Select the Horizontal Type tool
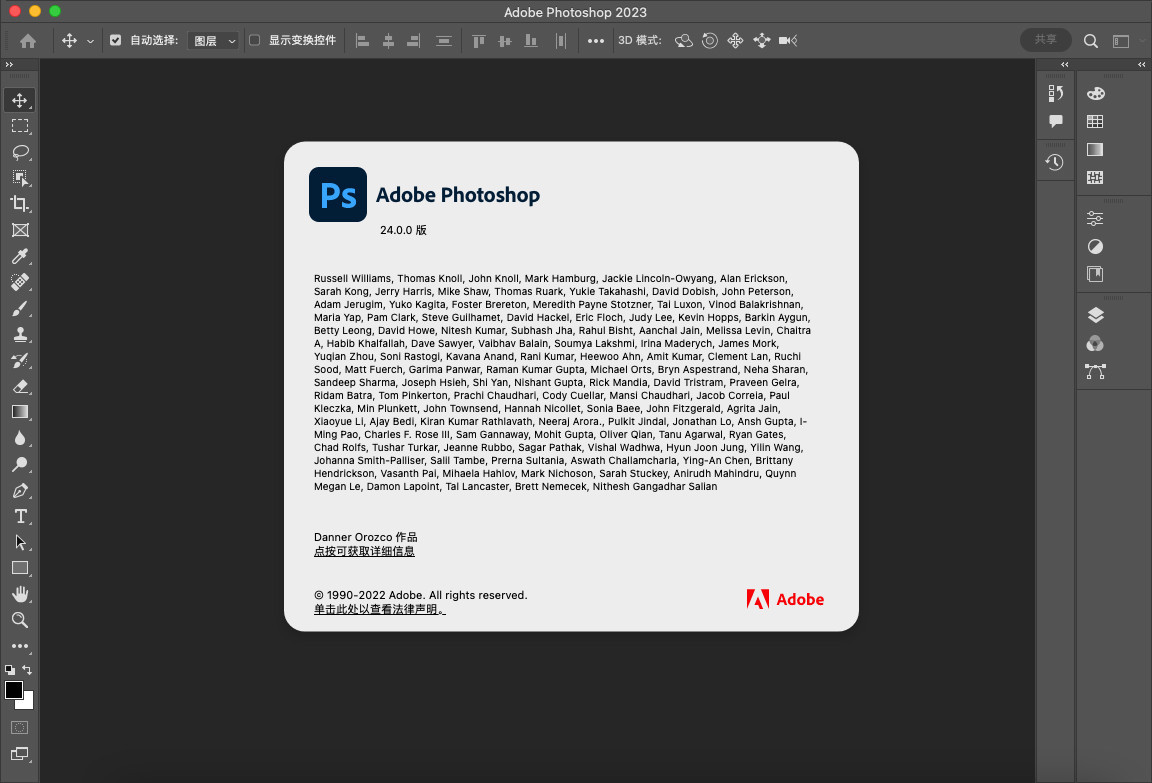1152x783 pixels. pyautogui.click(x=20, y=516)
